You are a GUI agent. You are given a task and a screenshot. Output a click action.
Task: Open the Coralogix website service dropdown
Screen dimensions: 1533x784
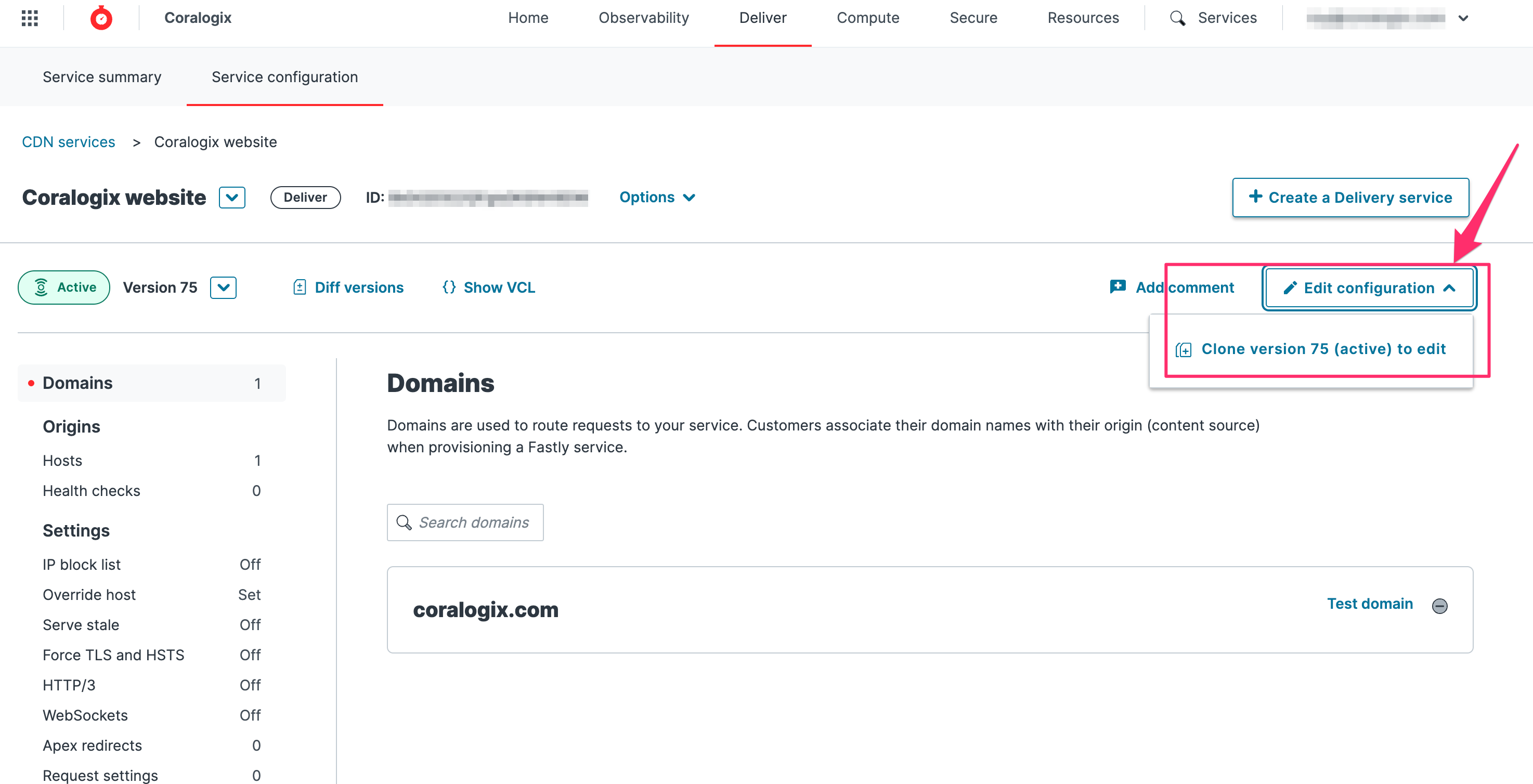tap(232, 198)
